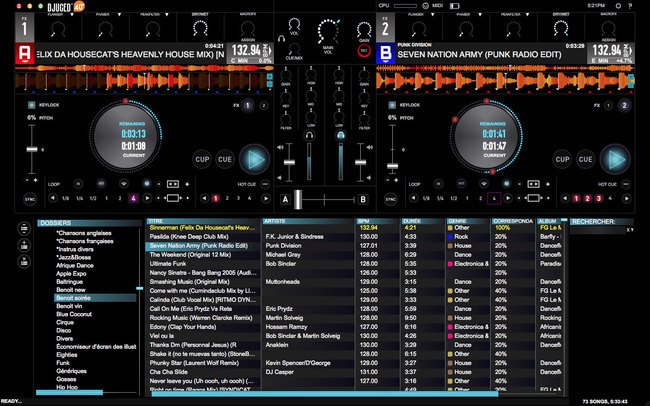Click deck B blue load indicator
The height and width of the screenshot is (406, 650).
tap(386, 53)
